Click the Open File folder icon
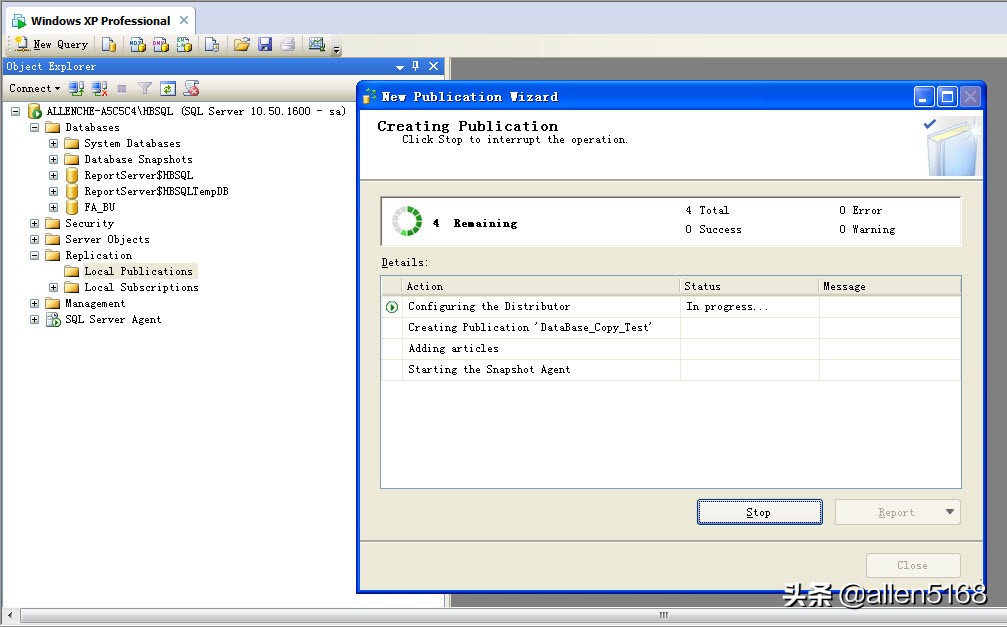 click(241, 44)
